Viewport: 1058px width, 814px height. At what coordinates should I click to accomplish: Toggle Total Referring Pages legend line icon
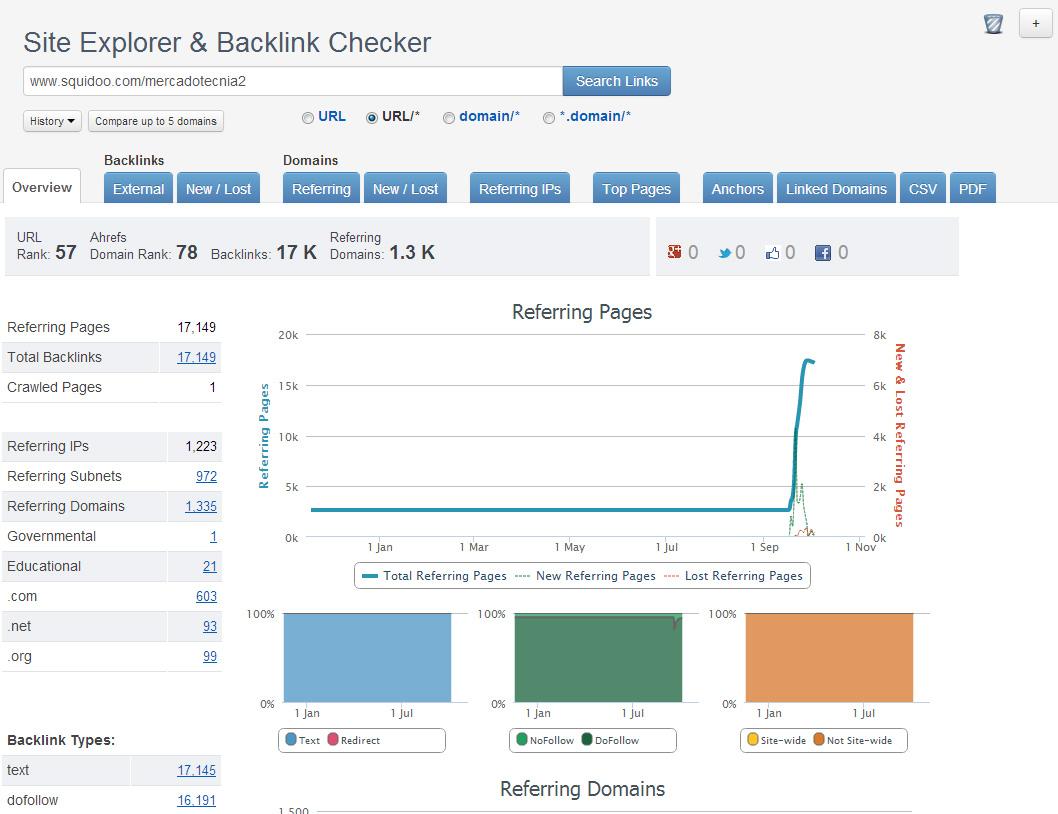(x=370, y=576)
